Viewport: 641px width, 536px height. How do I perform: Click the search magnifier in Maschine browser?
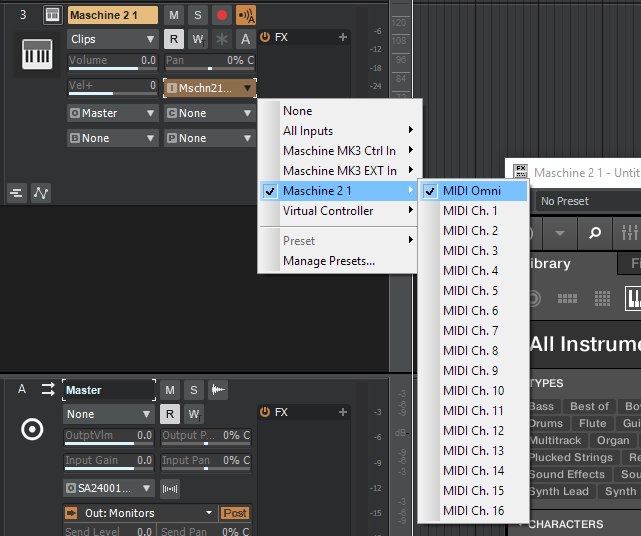click(595, 233)
